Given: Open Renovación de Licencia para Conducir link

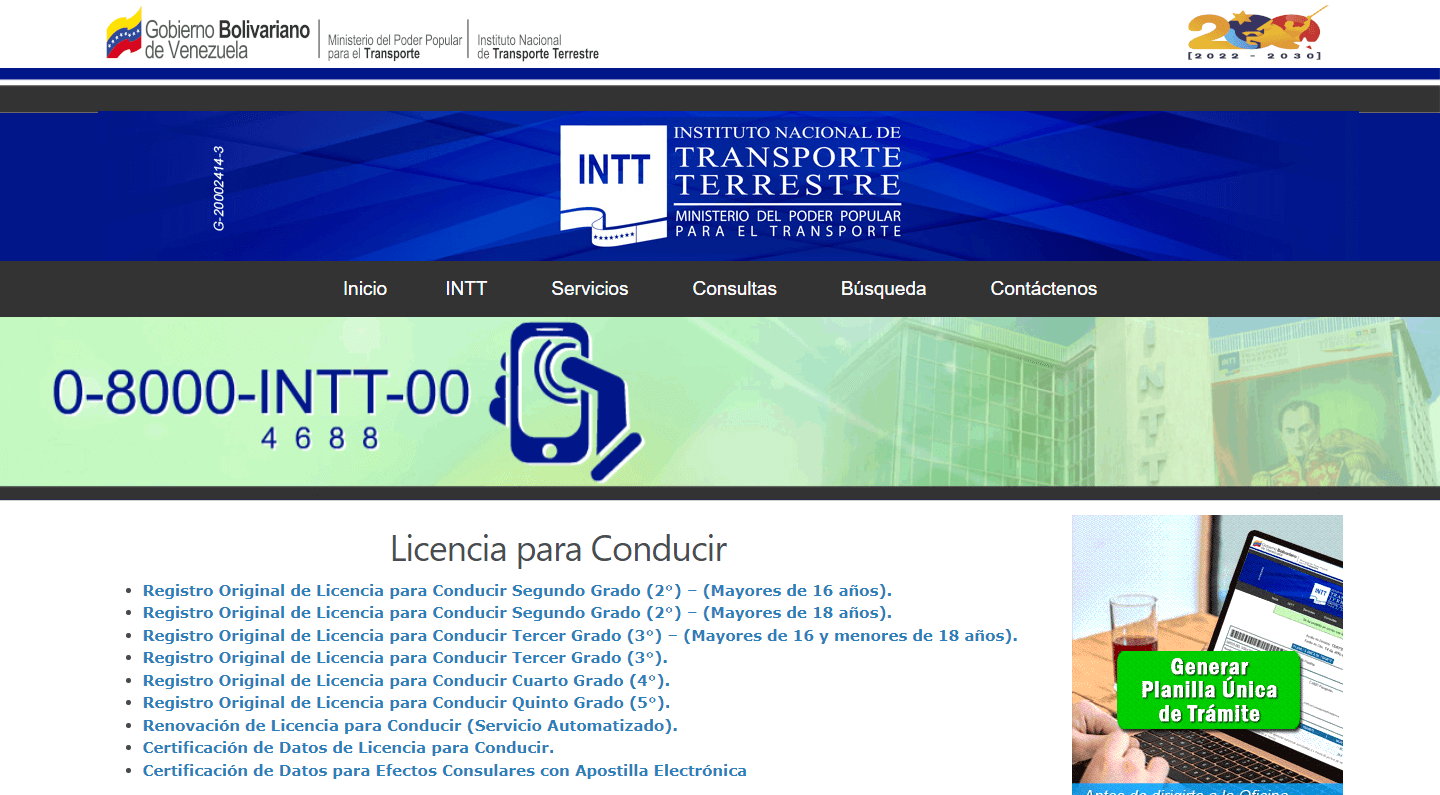Looking at the screenshot, I should tap(410, 725).
